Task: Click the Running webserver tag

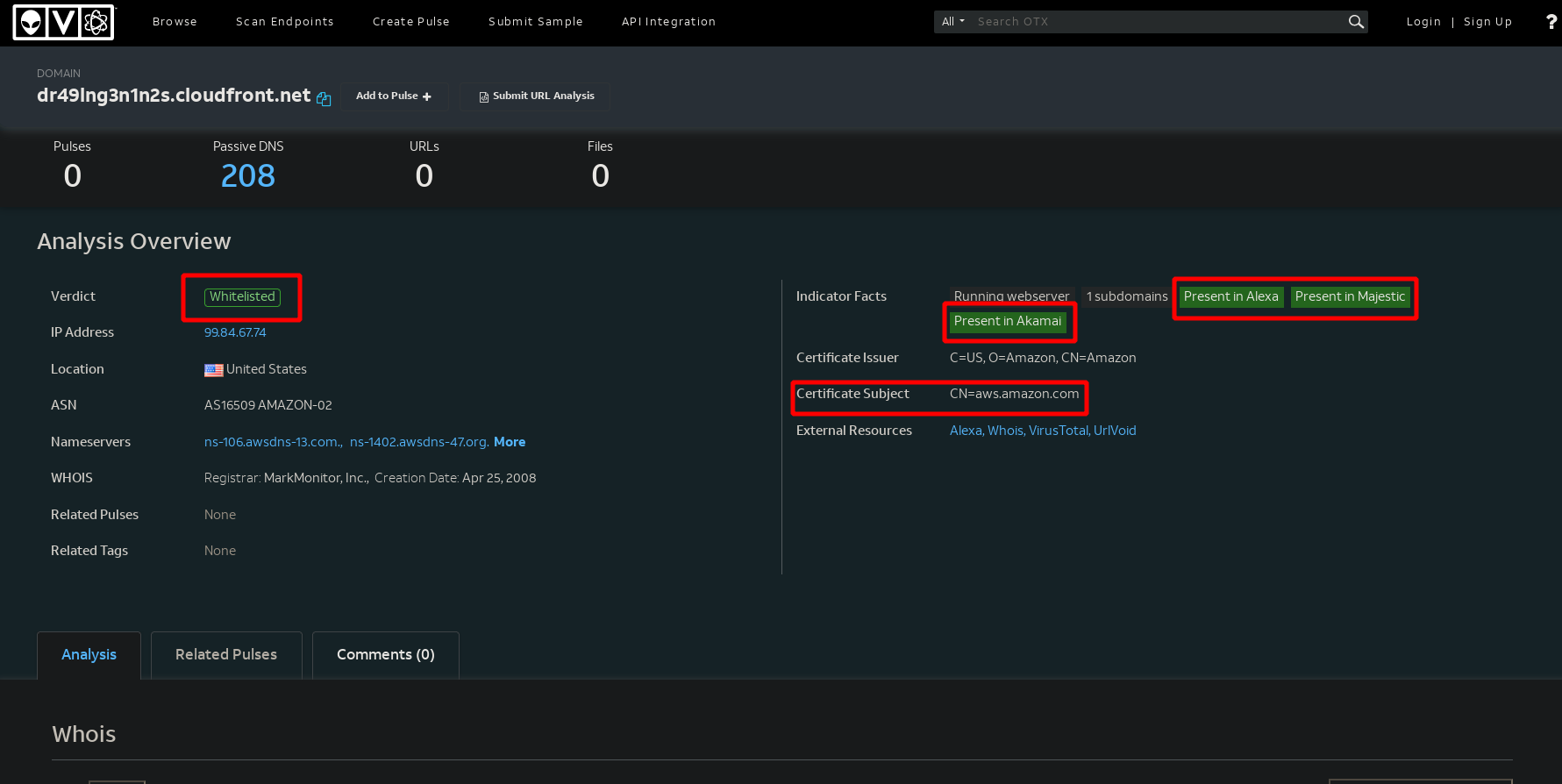Action: coord(1012,297)
